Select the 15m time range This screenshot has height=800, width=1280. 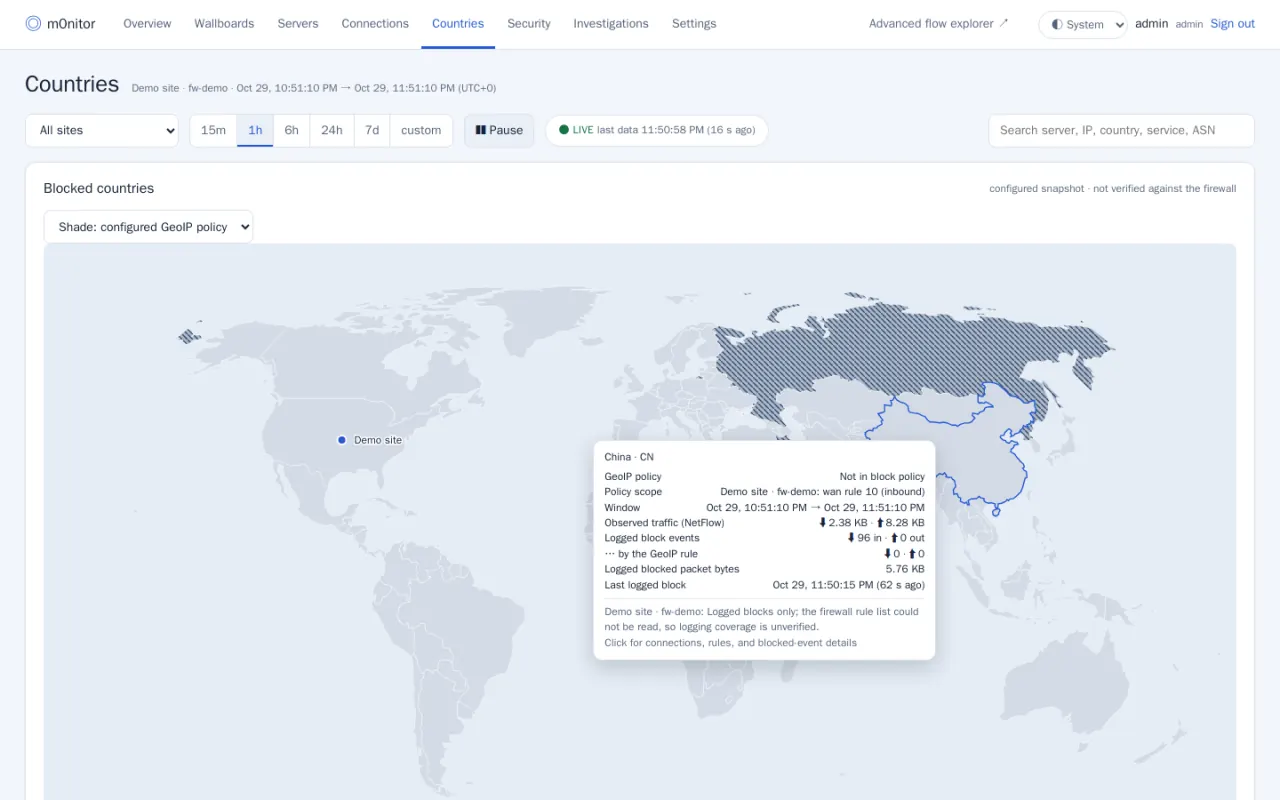click(213, 130)
